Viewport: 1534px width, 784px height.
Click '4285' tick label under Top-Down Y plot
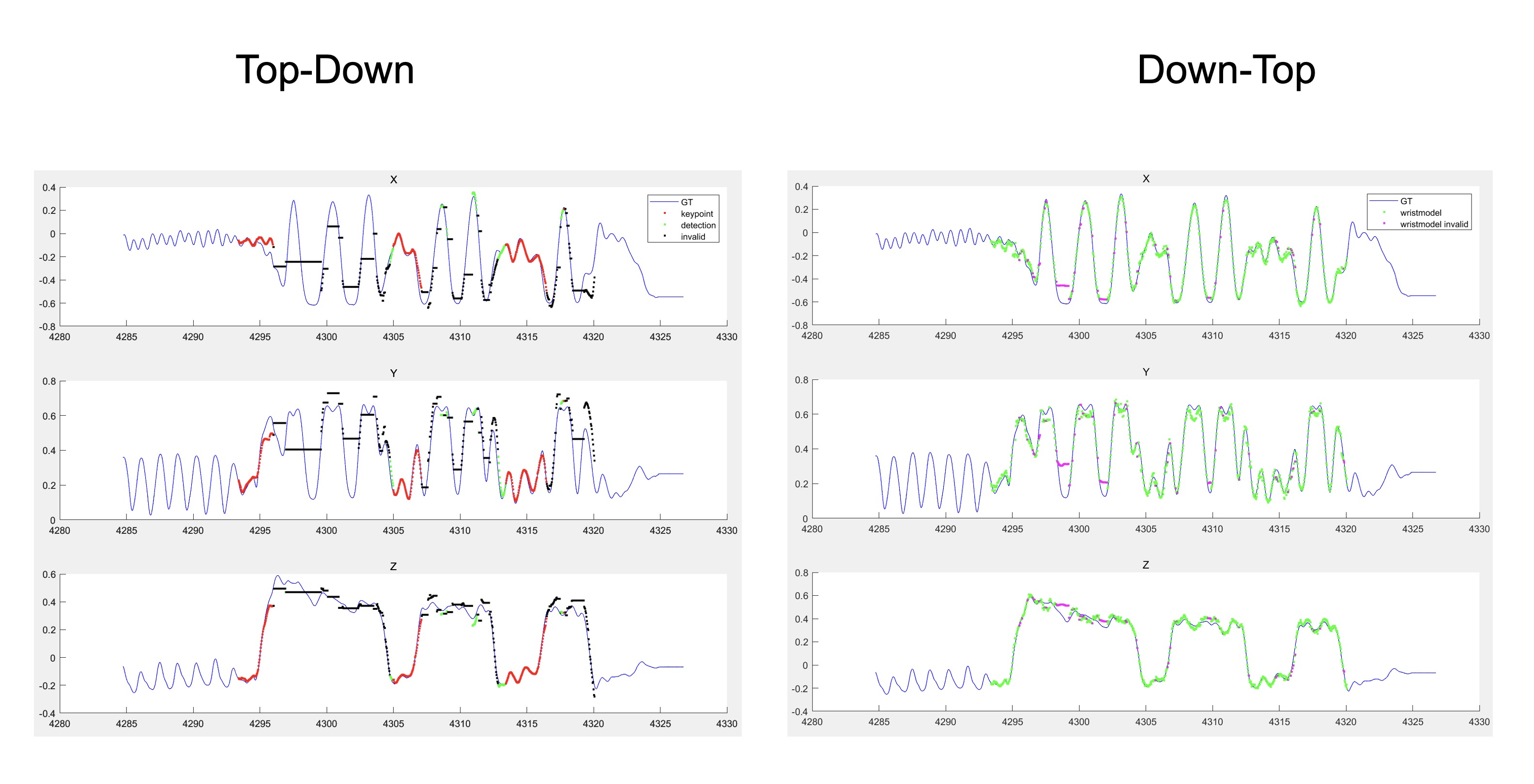[126, 530]
